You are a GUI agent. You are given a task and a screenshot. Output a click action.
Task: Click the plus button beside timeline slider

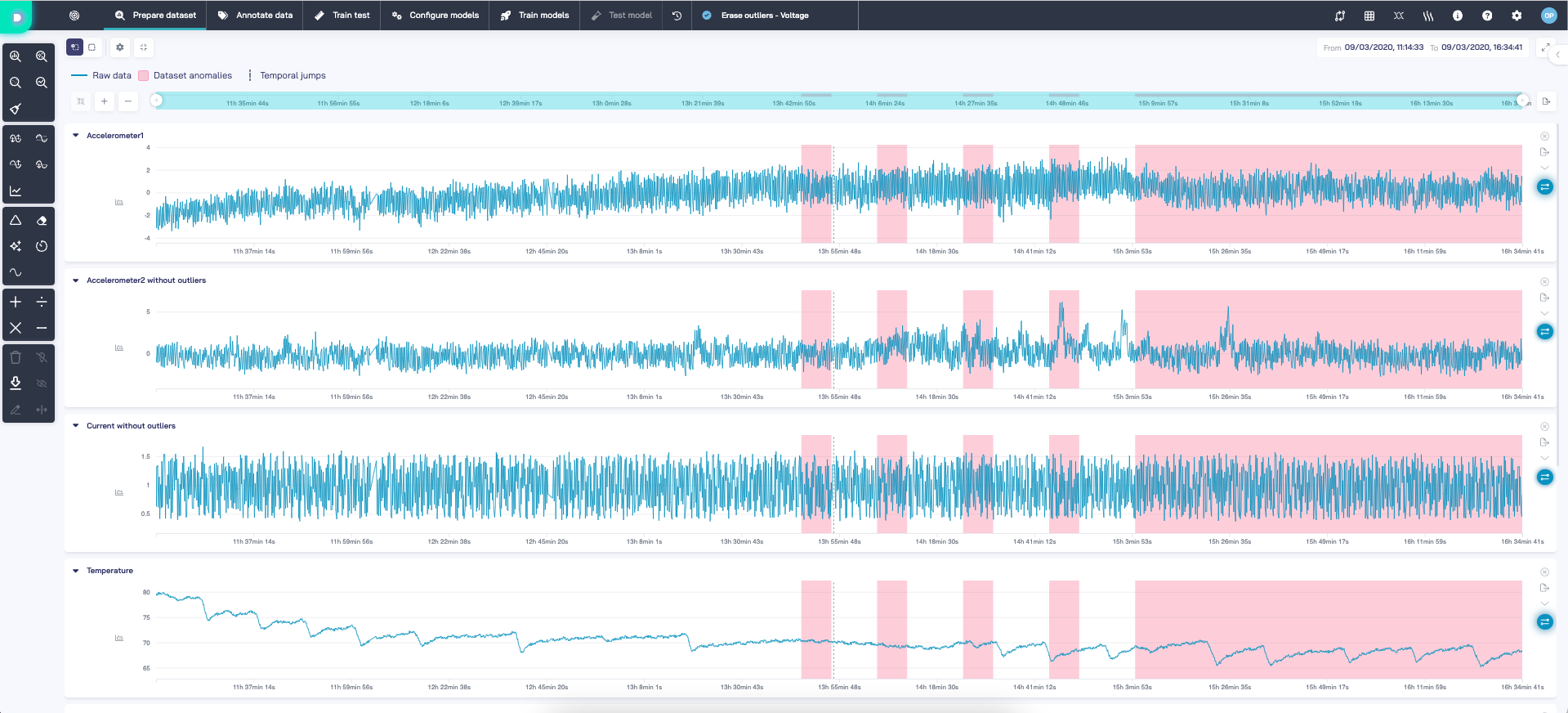pos(105,101)
